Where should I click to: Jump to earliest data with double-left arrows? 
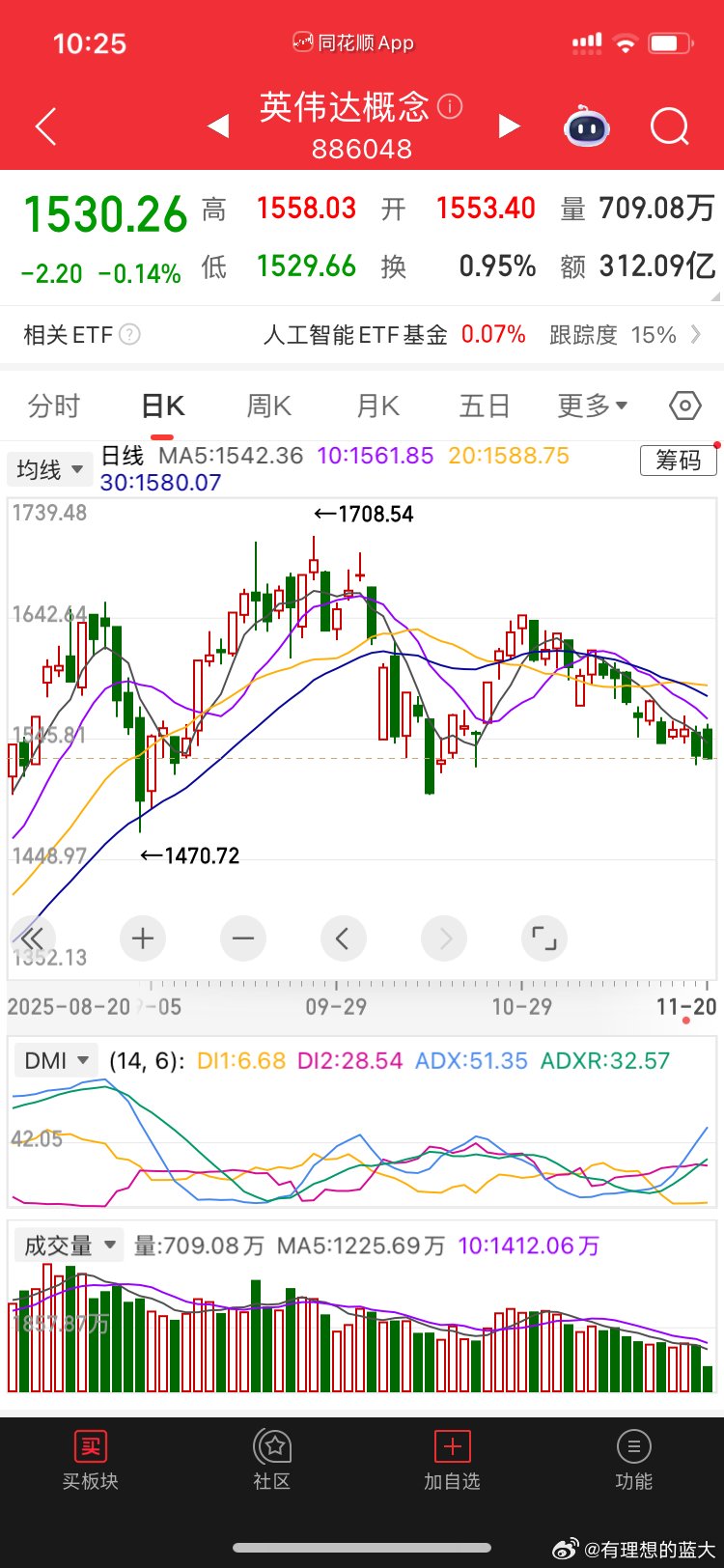tap(32, 938)
